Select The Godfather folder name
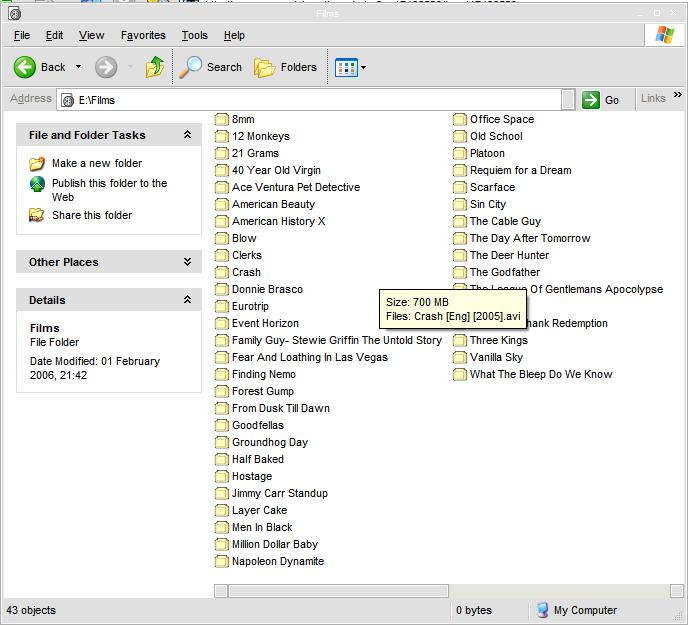The height and width of the screenshot is (625, 688). [505, 272]
